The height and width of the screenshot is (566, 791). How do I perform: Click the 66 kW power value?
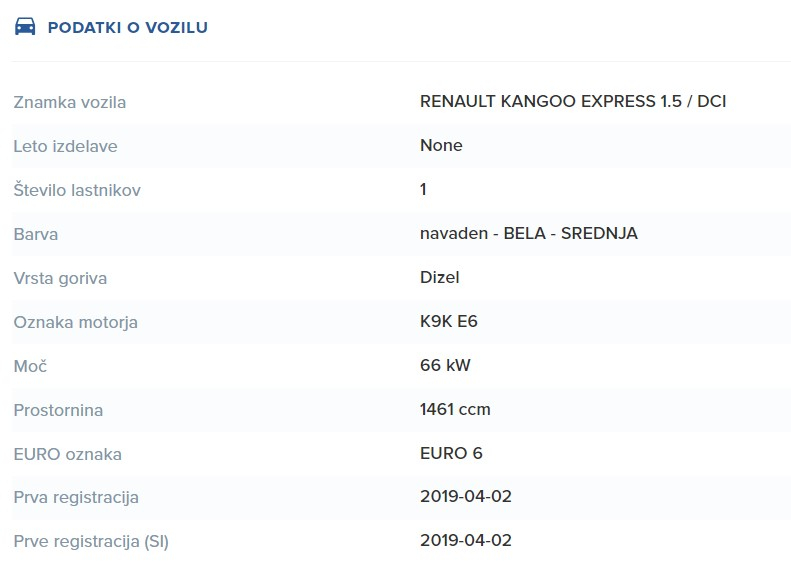point(445,365)
